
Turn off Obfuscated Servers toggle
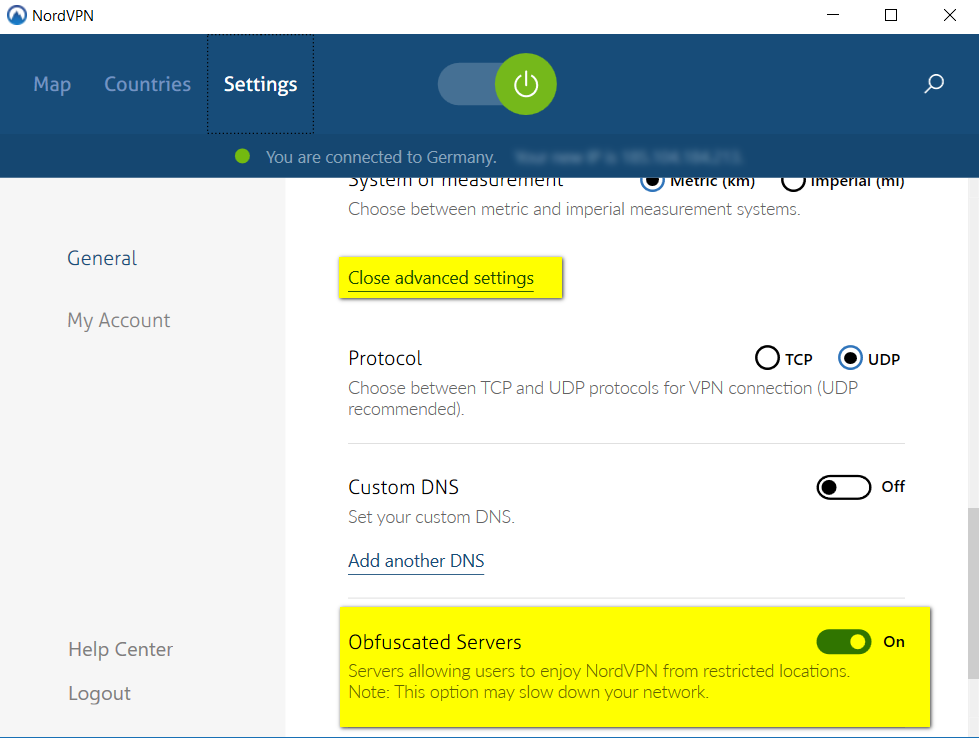(844, 642)
